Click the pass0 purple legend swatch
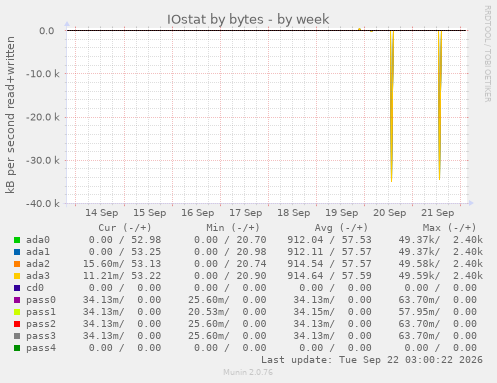The width and height of the screenshot is (497, 383). 17,300
